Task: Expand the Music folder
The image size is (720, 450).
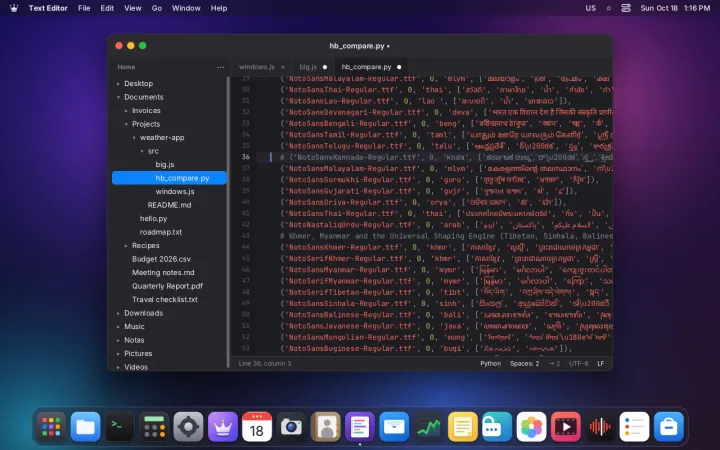Action: tap(118, 326)
